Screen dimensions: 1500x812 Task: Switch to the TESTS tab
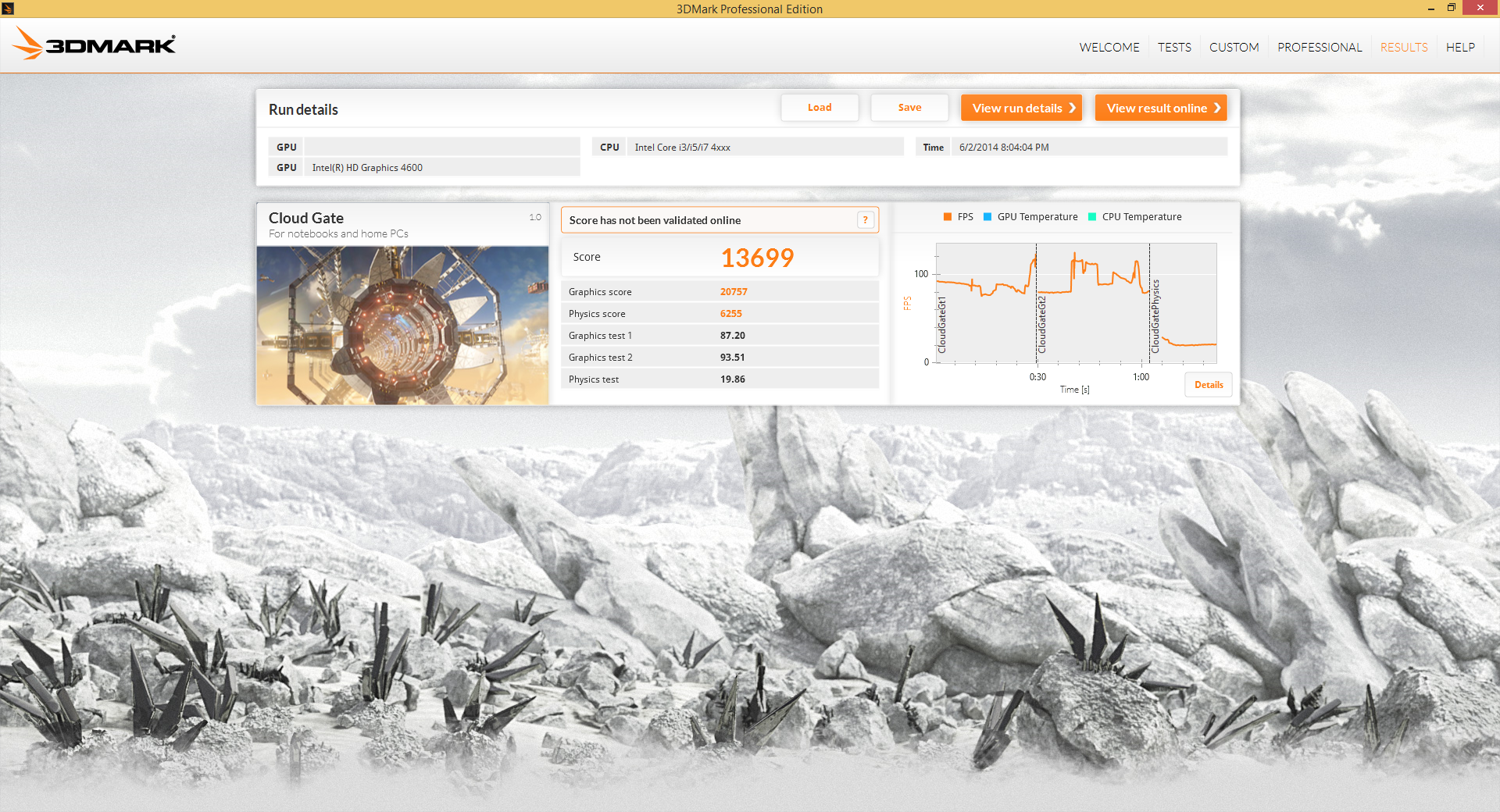point(1174,48)
